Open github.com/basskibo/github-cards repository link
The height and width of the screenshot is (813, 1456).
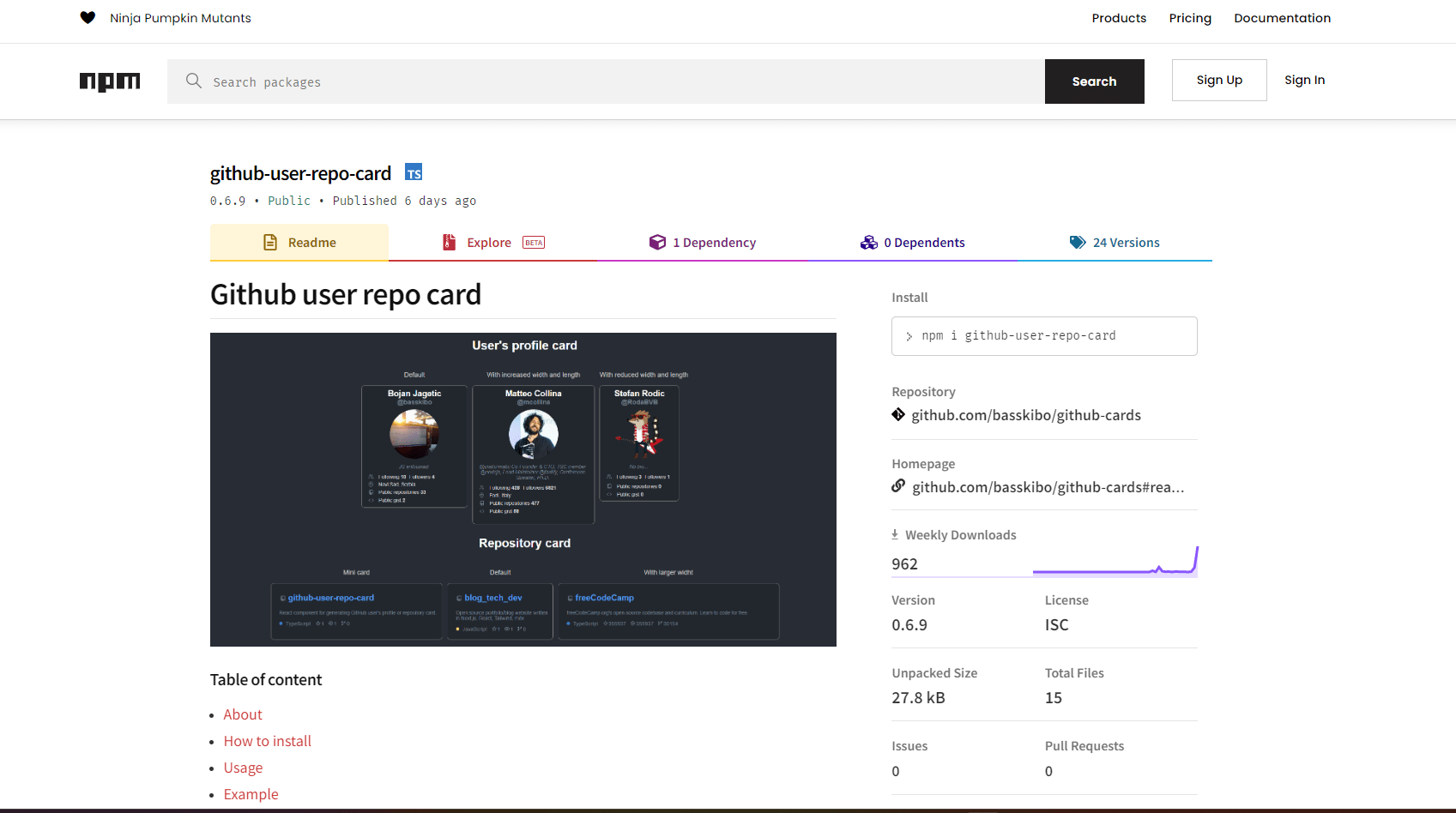[x=1026, y=415]
